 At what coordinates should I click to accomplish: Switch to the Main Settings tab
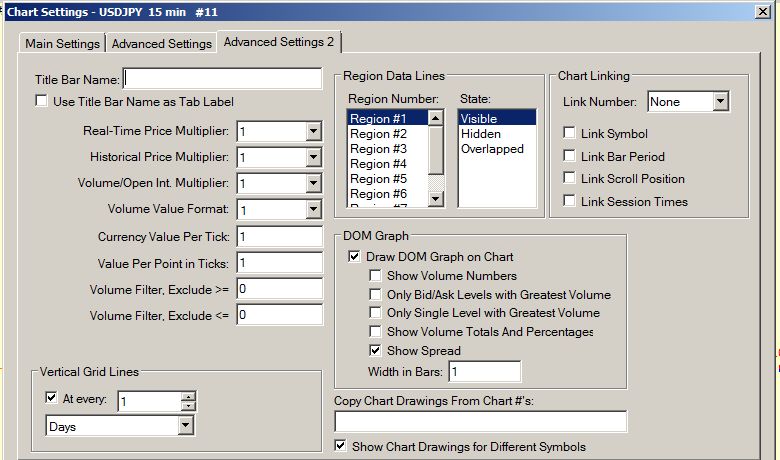(x=62, y=44)
